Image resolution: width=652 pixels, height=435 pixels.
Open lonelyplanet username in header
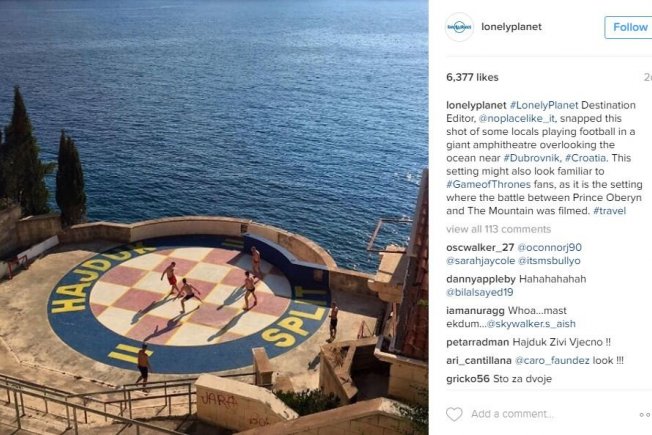click(x=511, y=27)
